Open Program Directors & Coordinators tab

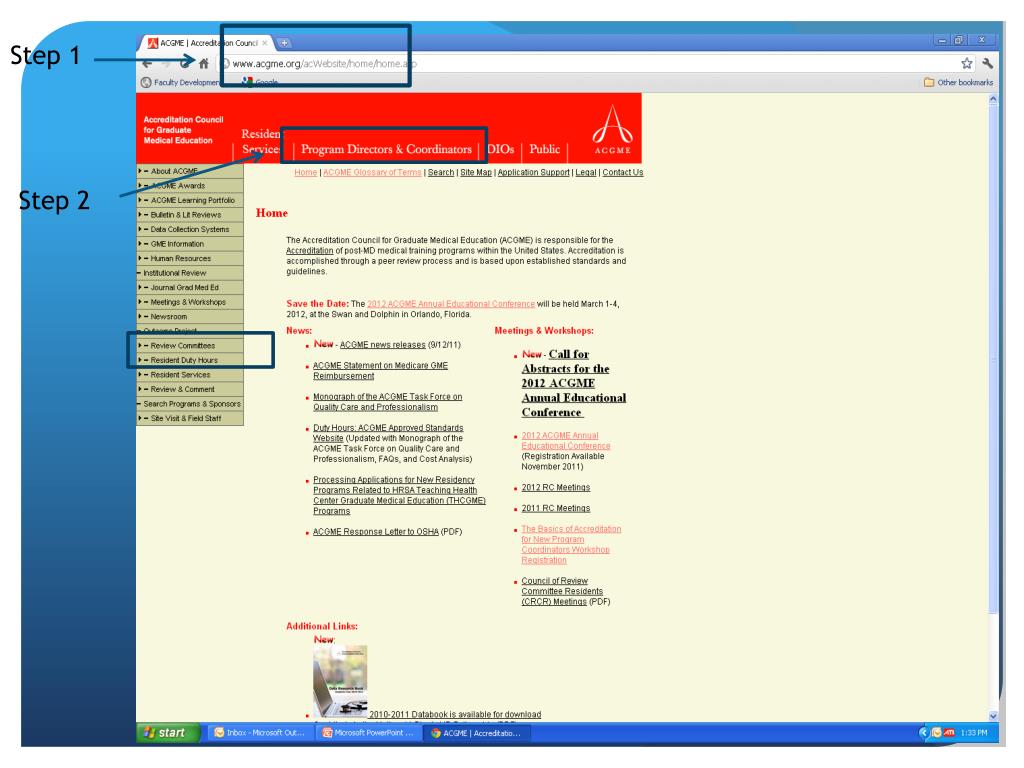[386, 150]
